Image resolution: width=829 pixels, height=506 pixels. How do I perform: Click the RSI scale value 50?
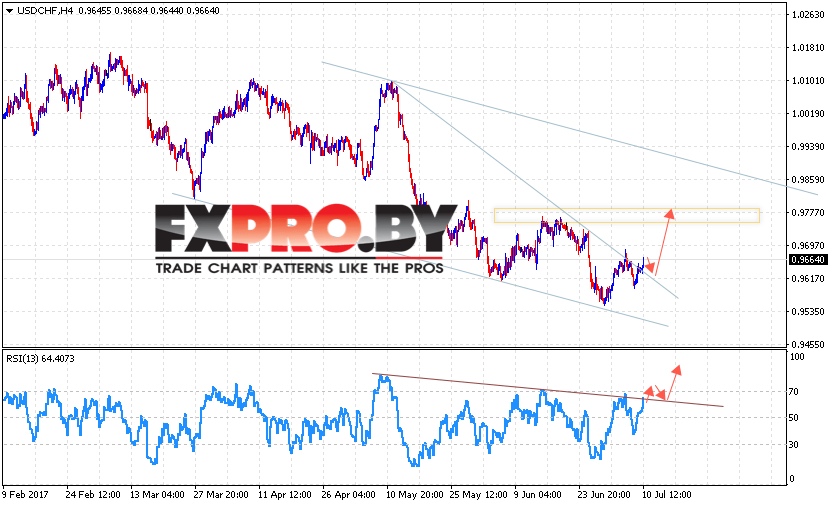tap(794, 418)
